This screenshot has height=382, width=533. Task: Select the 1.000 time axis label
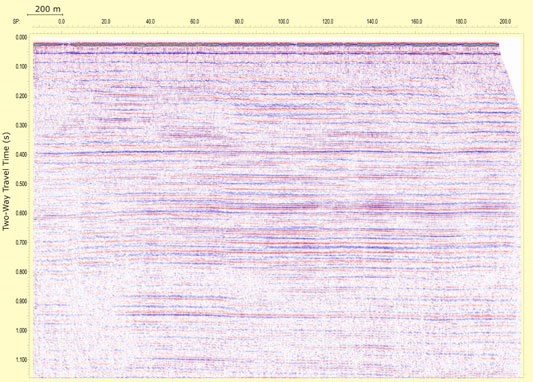click(x=21, y=330)
